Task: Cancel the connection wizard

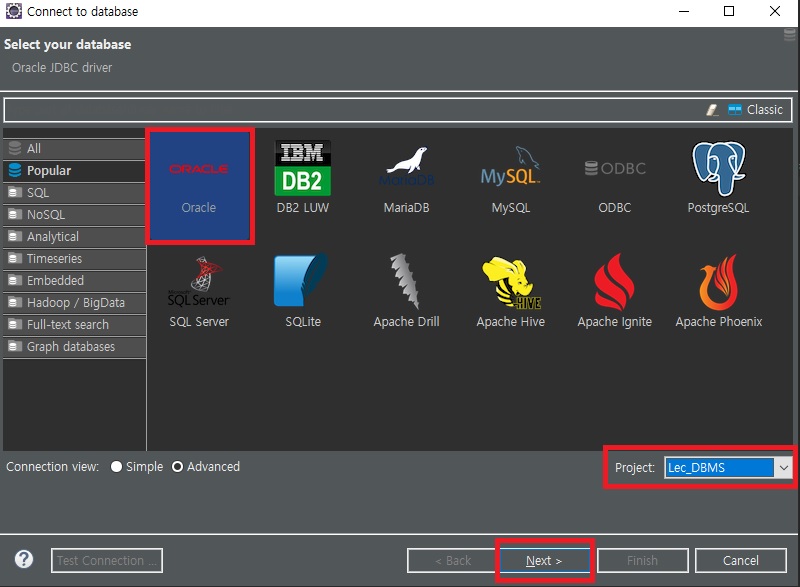Action: pos(740,560)
